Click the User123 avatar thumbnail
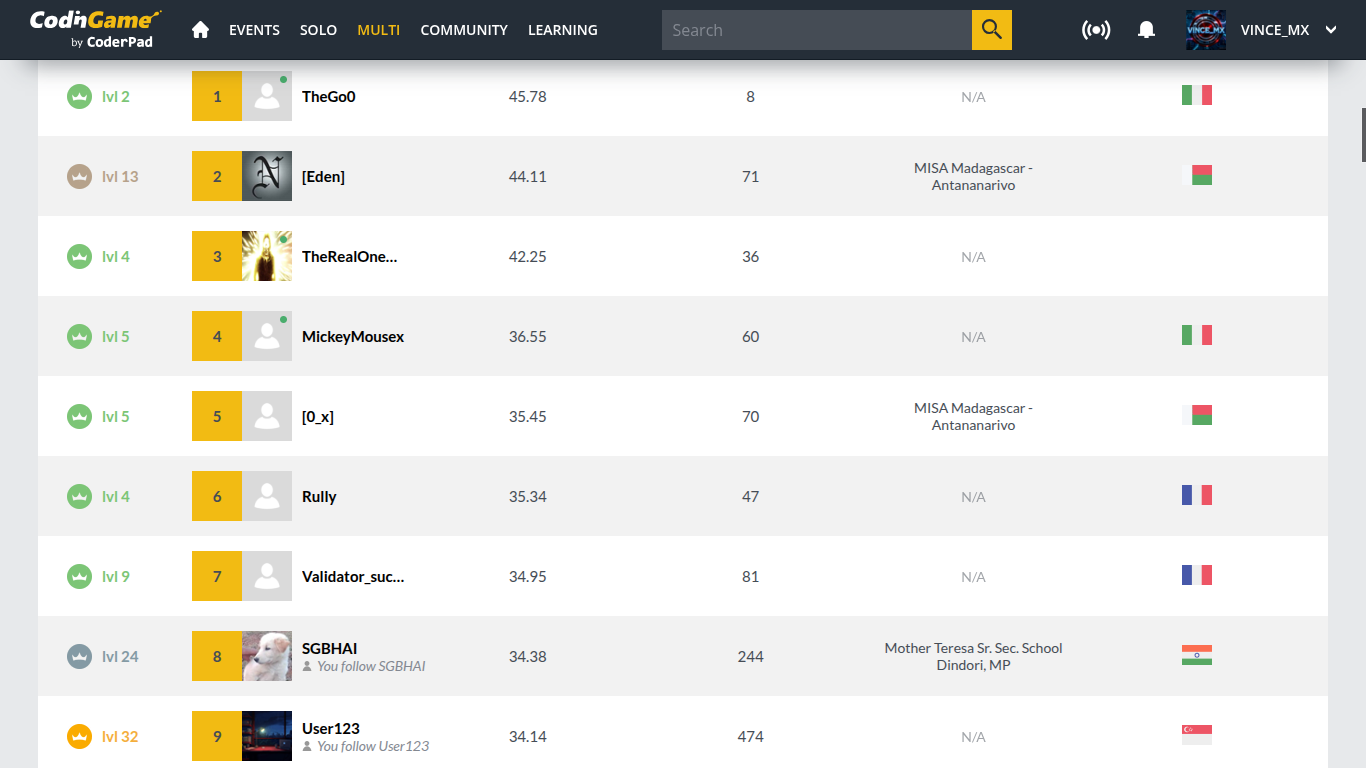Image resolution: width=1366 pixels, height=768 pixels. click(267, 736)
